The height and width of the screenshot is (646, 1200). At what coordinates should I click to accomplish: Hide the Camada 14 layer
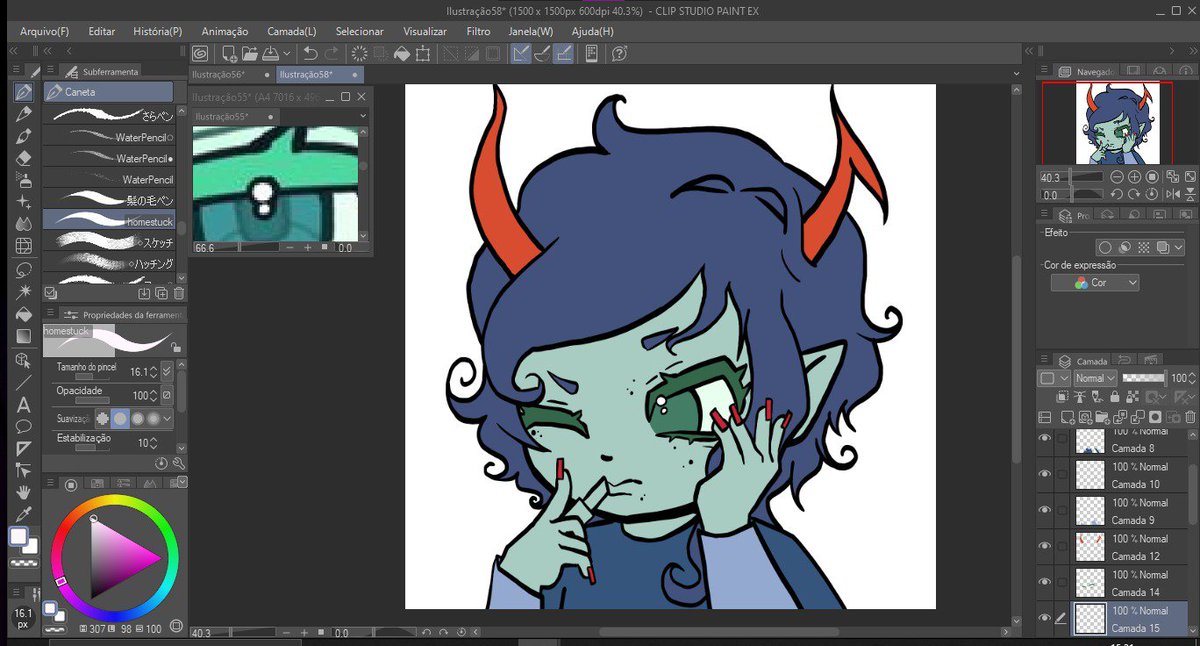click(x=1045, y=583)
